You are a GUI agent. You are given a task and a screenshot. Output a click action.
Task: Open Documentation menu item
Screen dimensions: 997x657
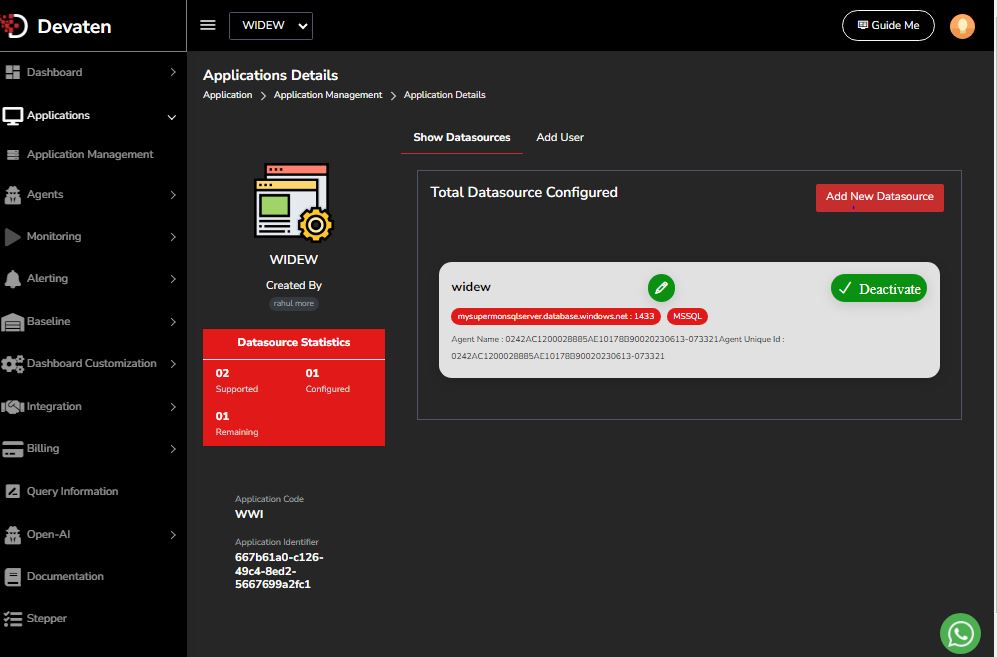click(65, 576)
